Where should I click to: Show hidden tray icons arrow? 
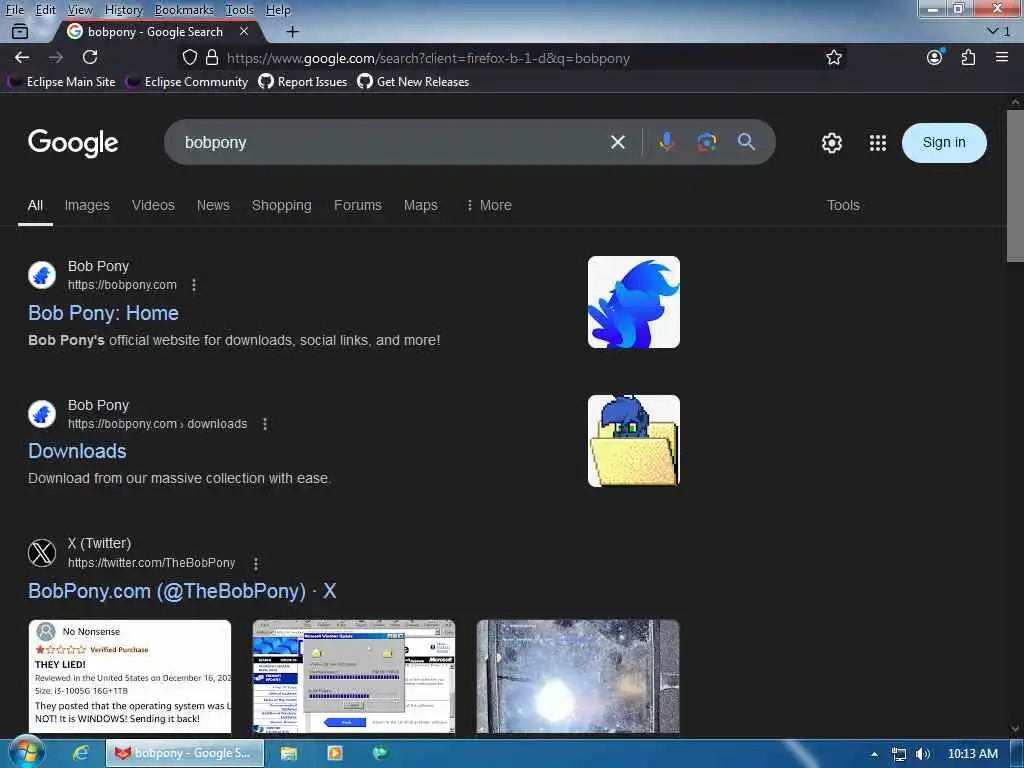[x=874, y=754]
